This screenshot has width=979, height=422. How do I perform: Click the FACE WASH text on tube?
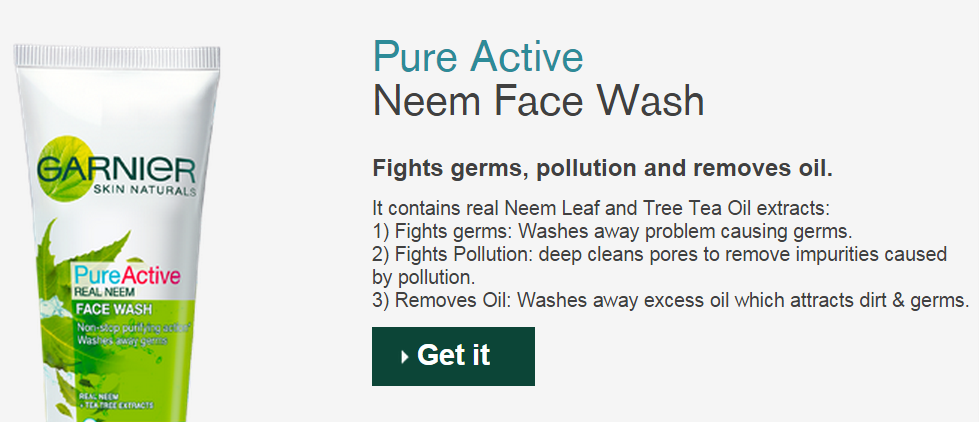114,310
